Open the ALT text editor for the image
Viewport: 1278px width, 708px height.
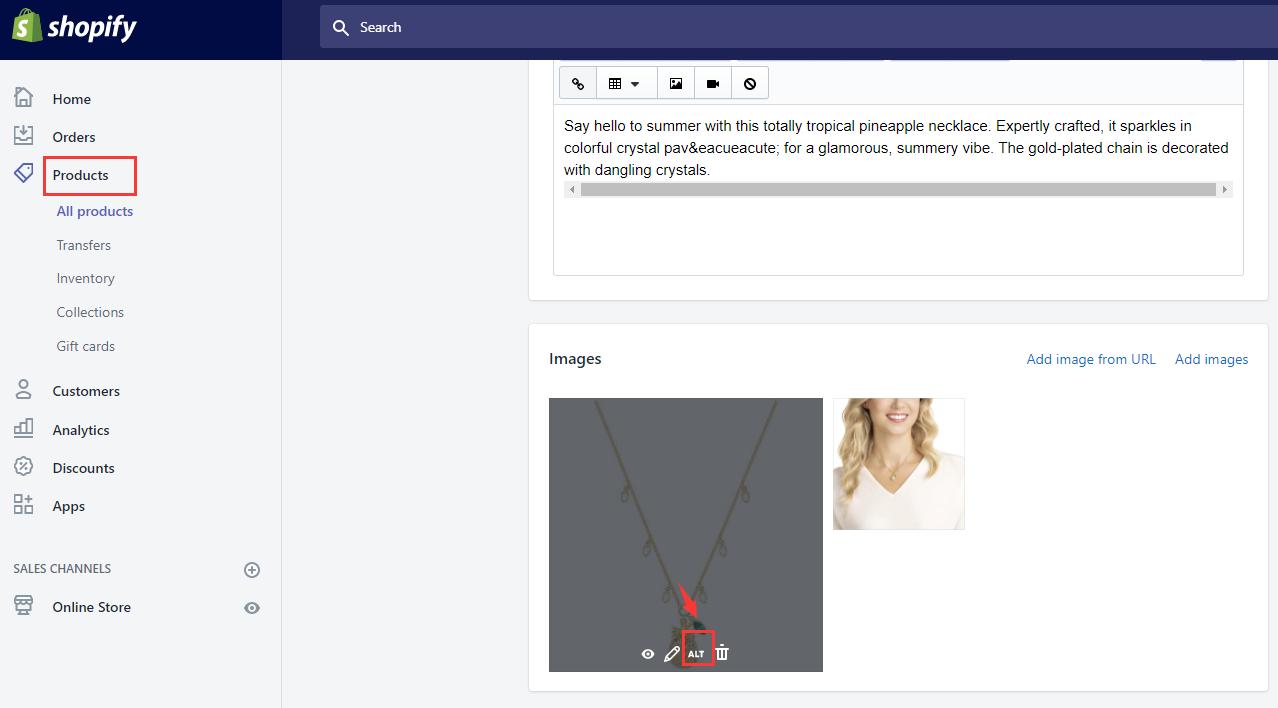(x=696, y=653)
